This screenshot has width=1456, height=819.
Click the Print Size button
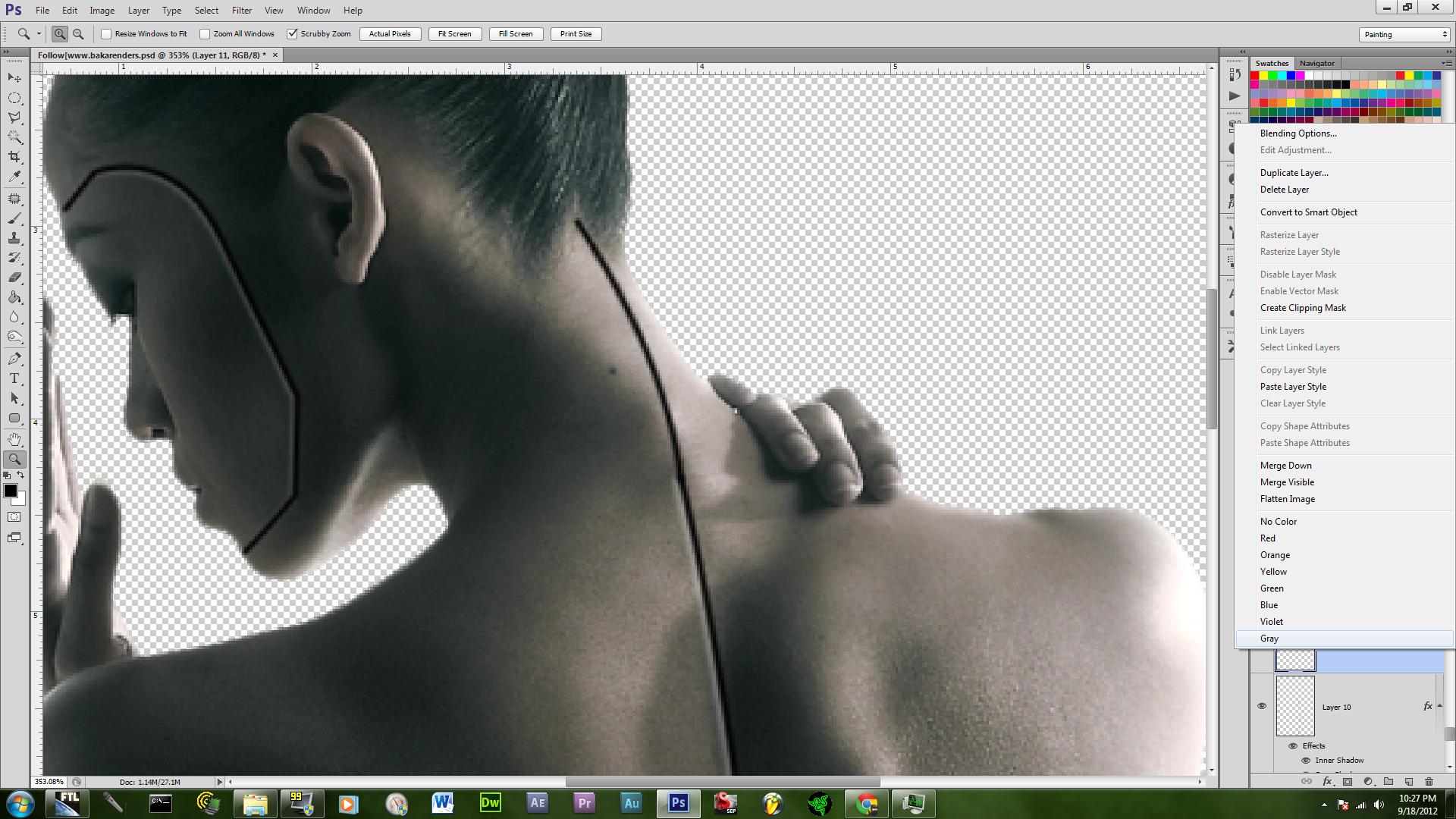(576, 34)
